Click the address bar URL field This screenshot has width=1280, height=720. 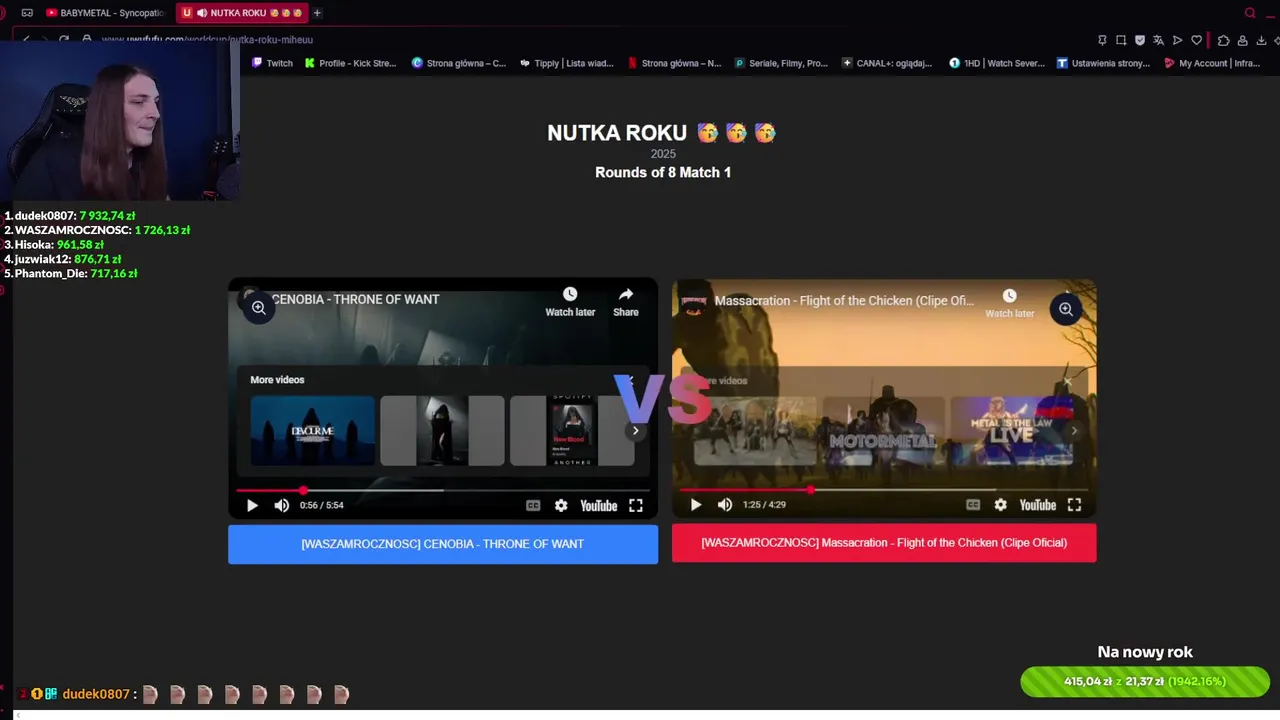tap(207, 40)
